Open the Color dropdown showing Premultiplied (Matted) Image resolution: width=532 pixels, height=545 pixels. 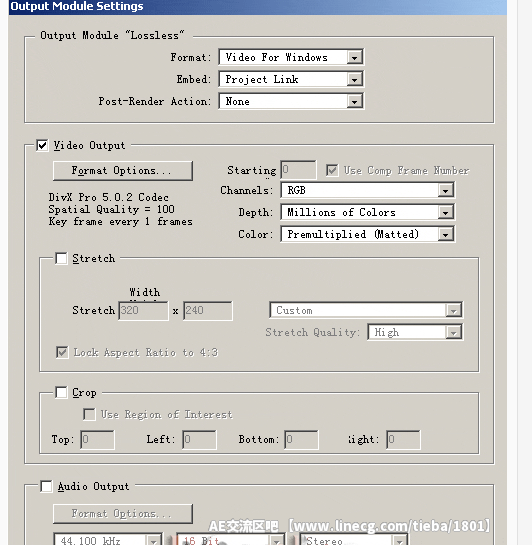368,234
